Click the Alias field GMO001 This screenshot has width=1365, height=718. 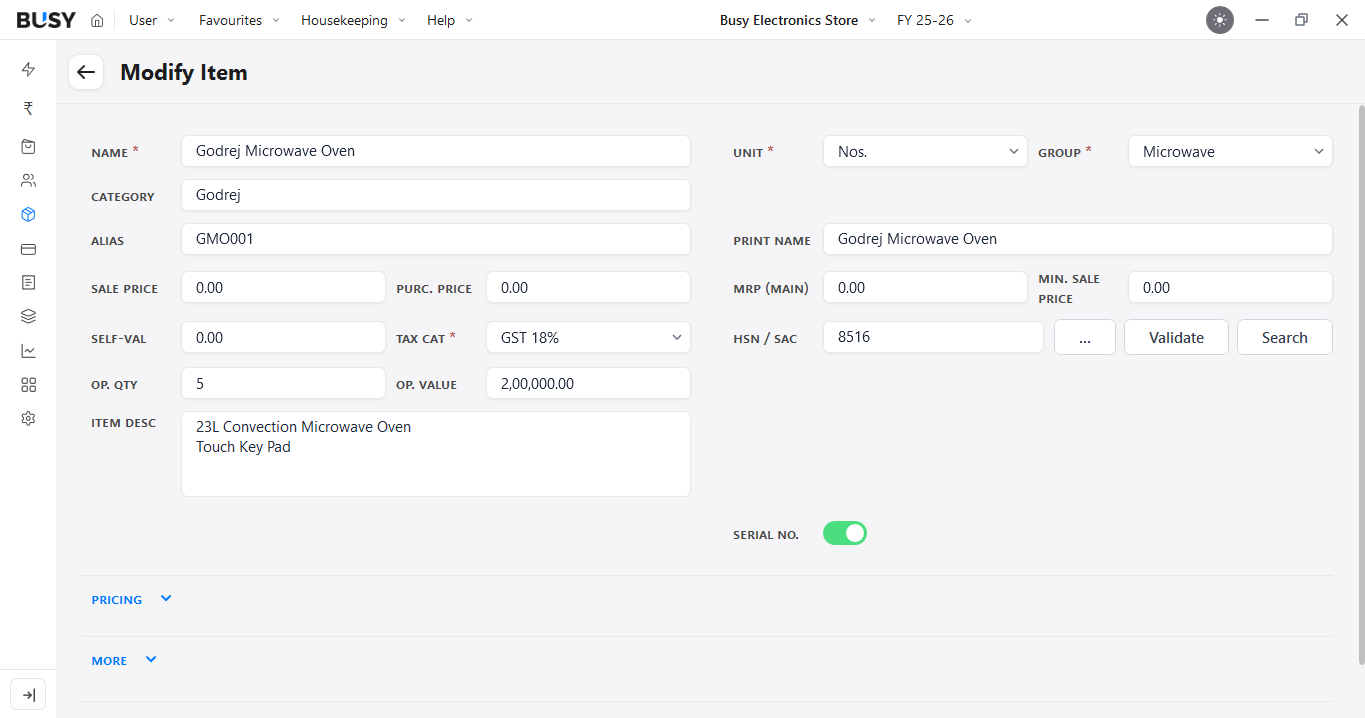click(436, 239)
